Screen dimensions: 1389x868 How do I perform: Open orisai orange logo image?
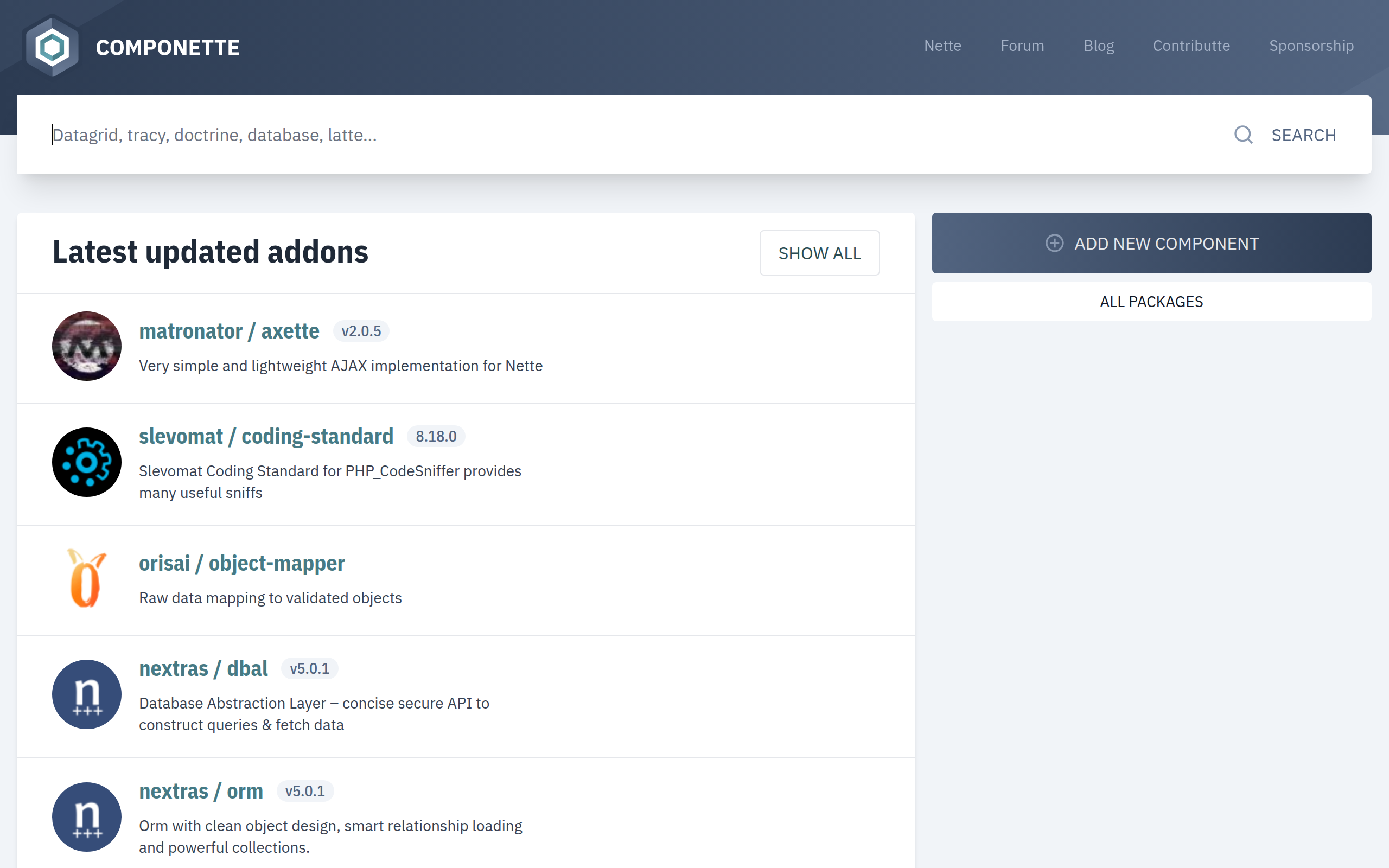pos(87,578)
